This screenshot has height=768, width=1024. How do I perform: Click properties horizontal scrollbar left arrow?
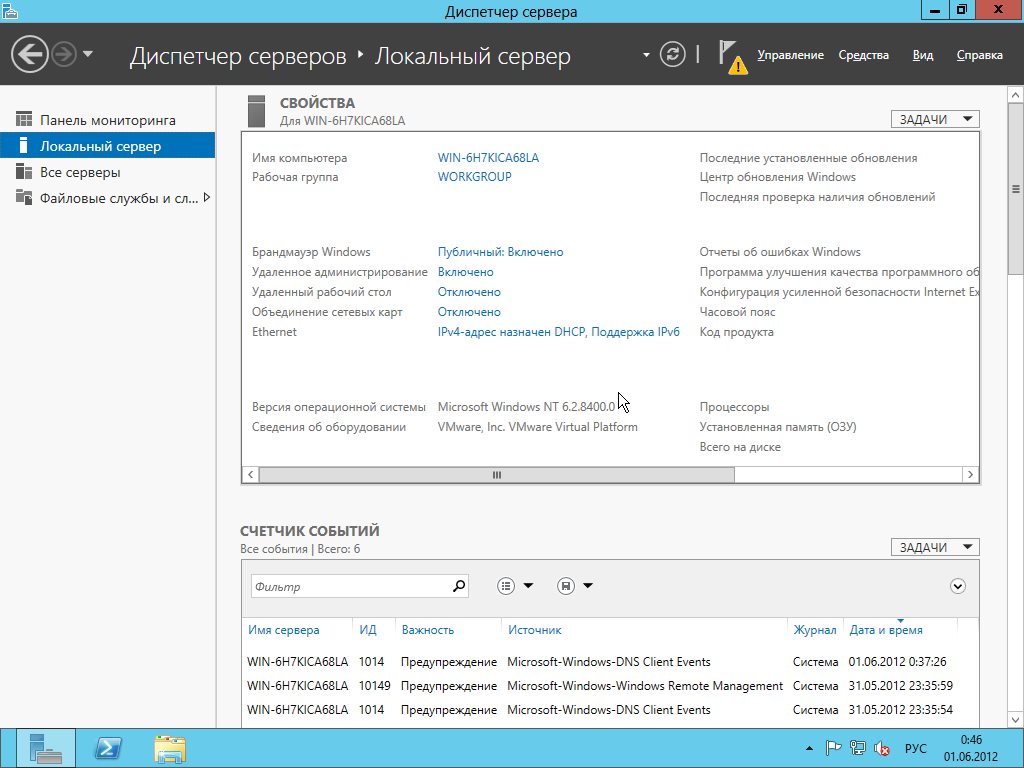(251, 475)
